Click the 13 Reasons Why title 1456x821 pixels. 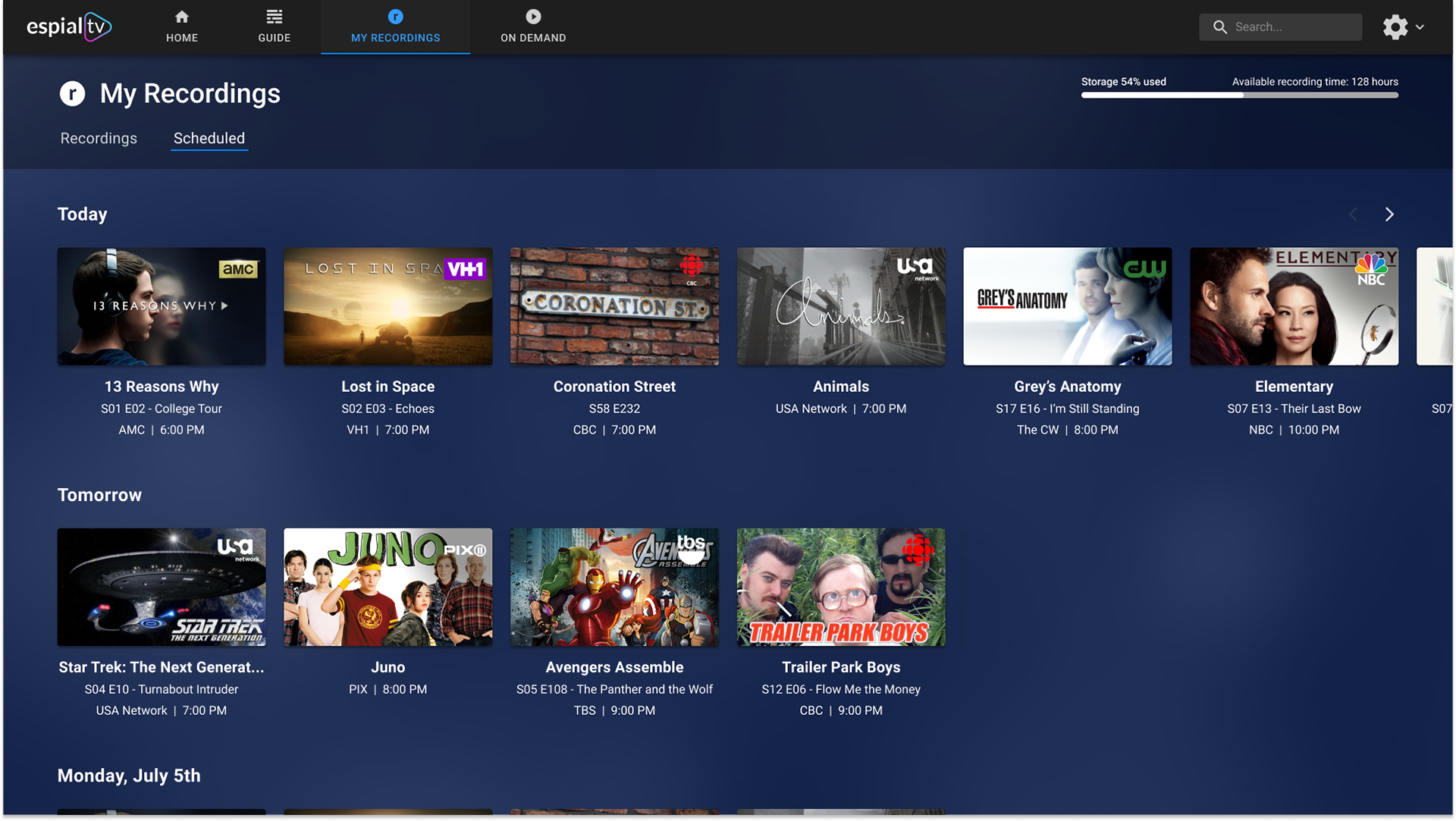162,387
